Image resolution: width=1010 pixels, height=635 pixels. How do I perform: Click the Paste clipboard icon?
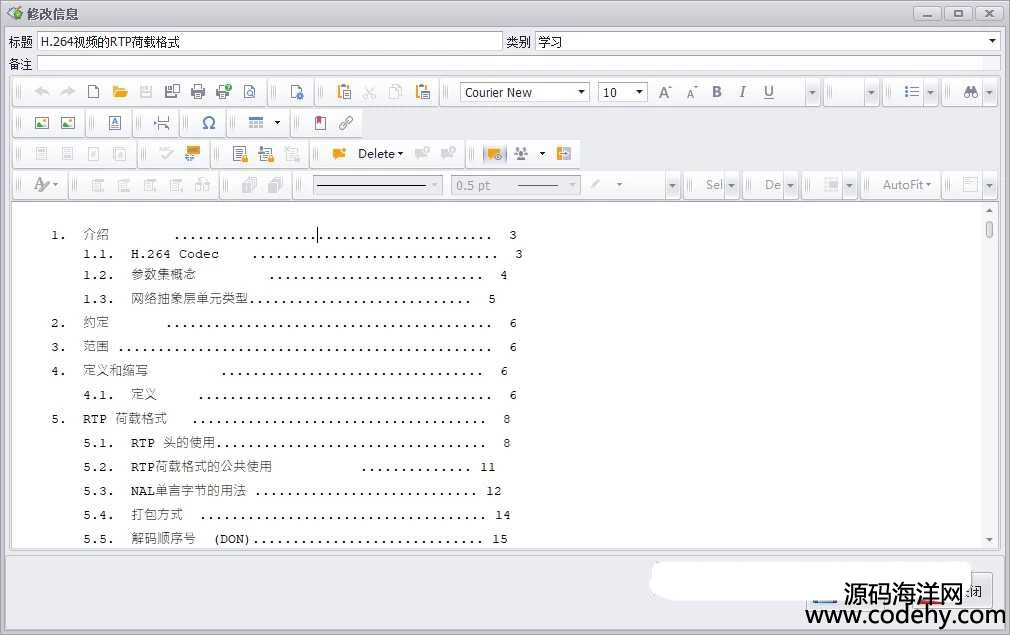coord(344,92)
